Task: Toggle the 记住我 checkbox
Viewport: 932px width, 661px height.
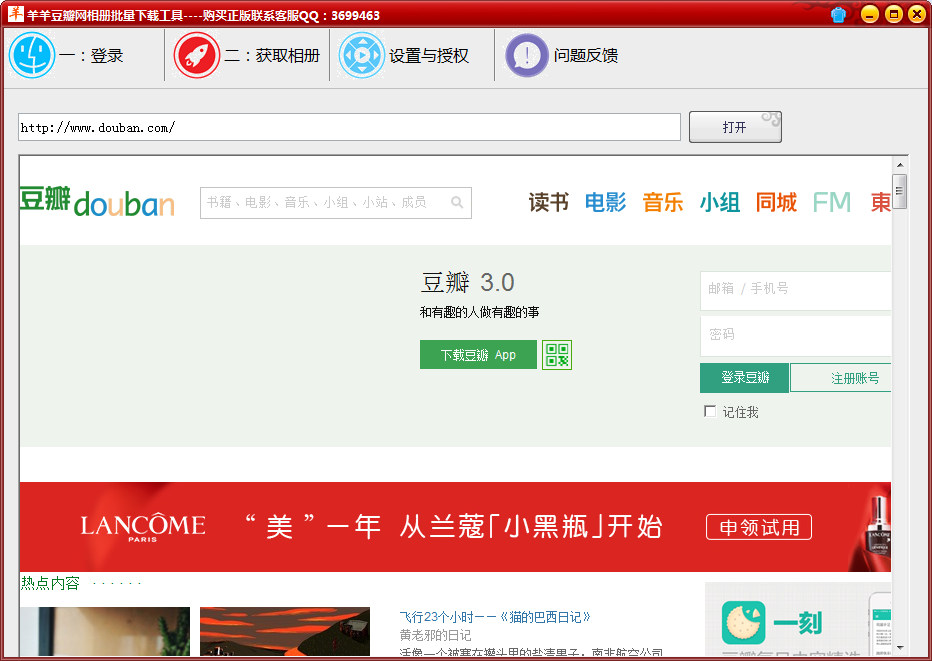Action: (710, 411)
